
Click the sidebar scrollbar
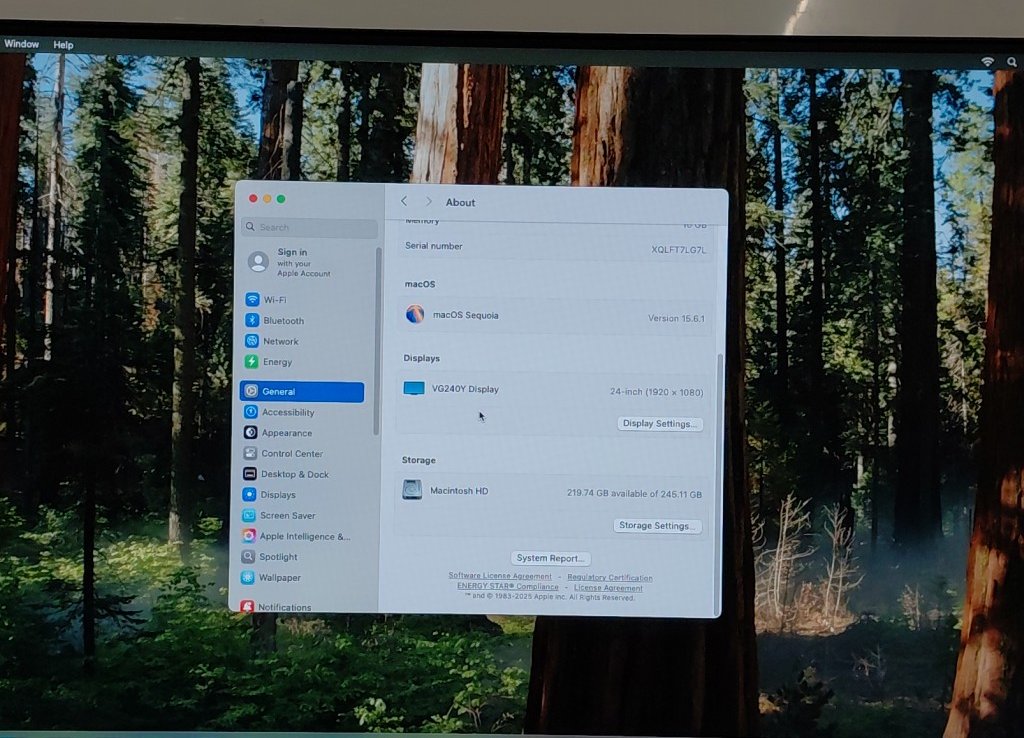click(376, 341)
